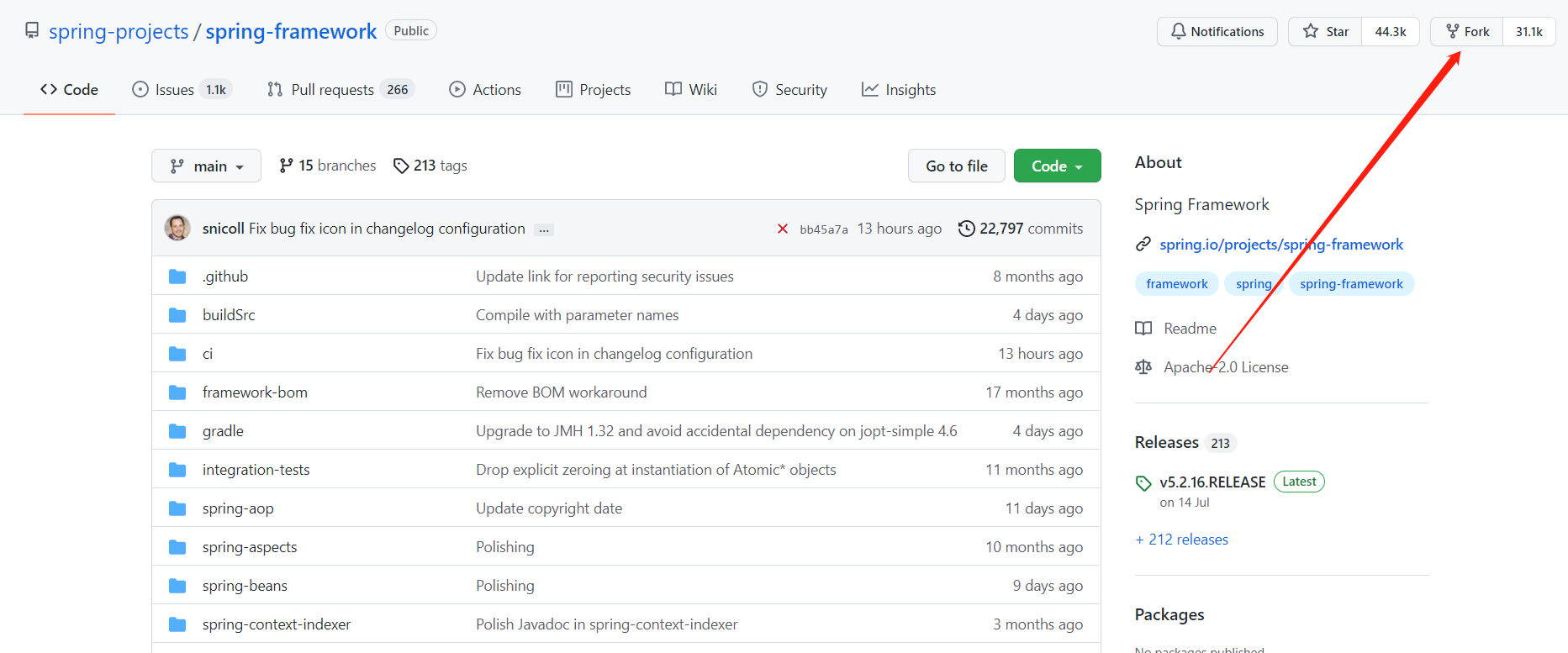The image size is (1568, 653).
Task: Open the framework-bom folder
Action: tap(255, 392)
